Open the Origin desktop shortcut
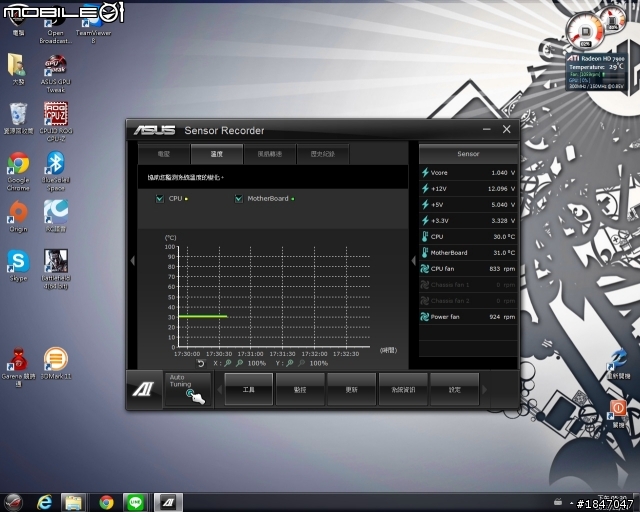The width and height of the screenshot is (640, 512). coord(18,216)
